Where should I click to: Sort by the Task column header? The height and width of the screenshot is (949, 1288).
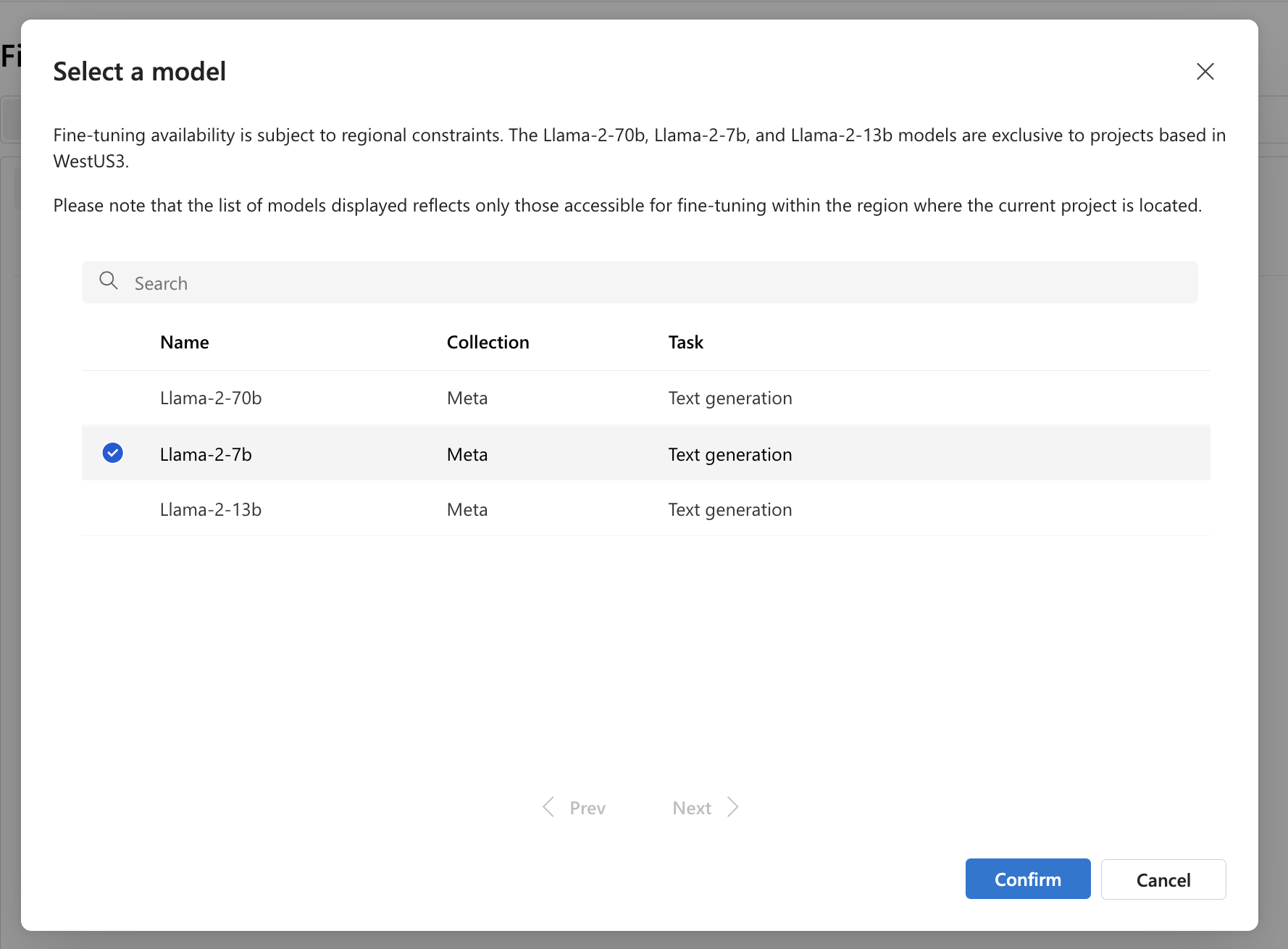[x=685, y=342]
